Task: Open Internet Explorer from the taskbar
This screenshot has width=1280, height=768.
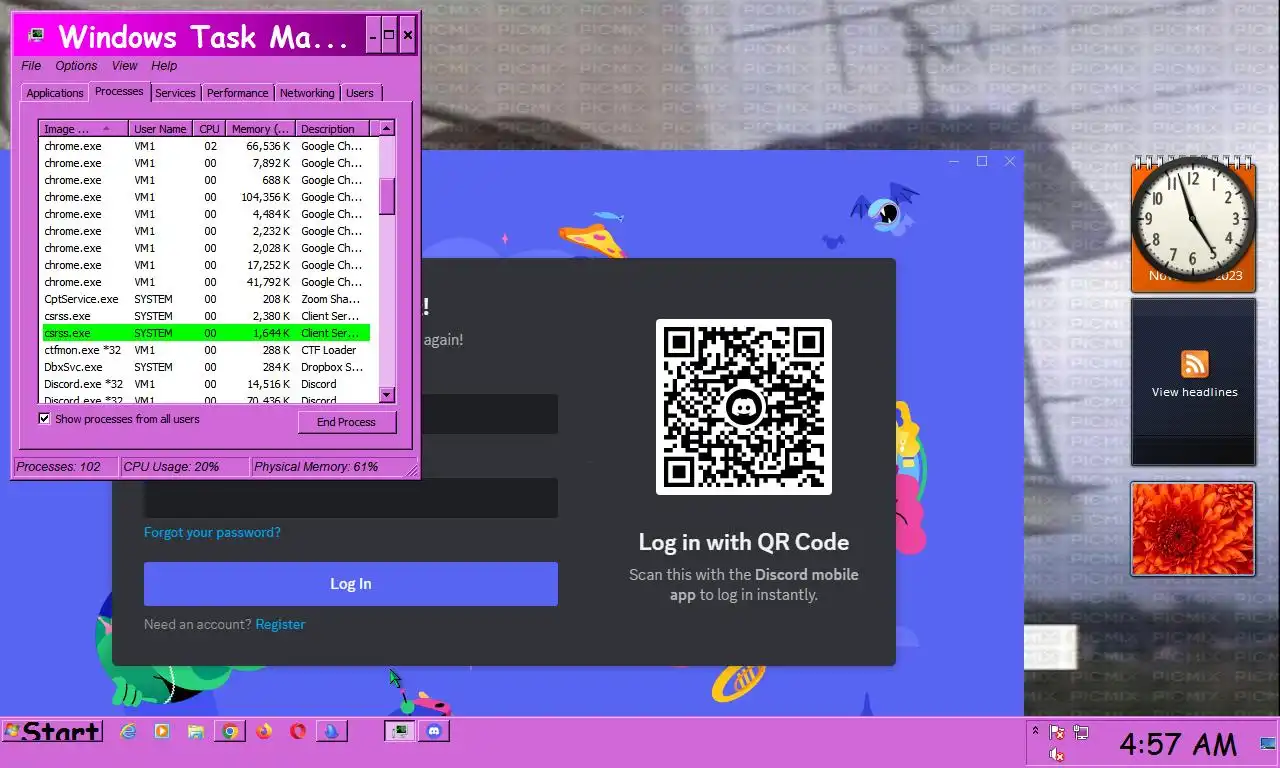Action: click(128, 732)
